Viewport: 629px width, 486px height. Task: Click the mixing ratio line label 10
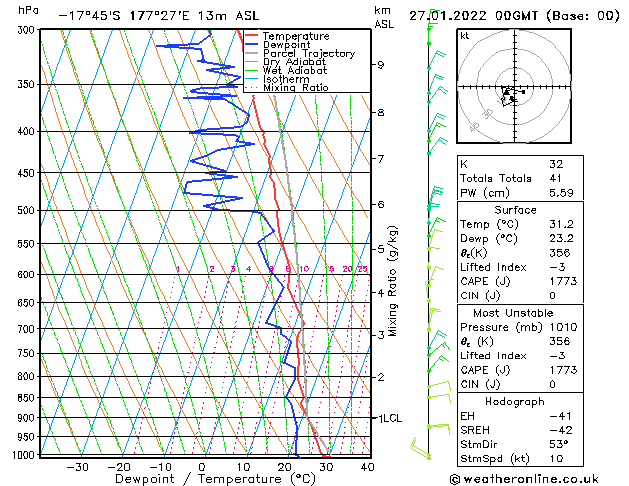[304, 269]
